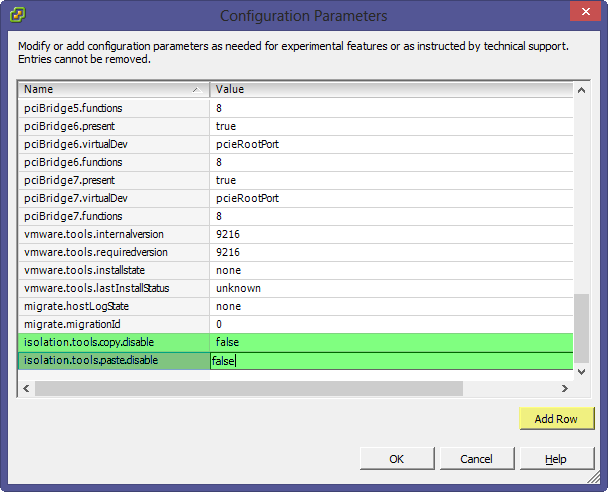Select the migrate.migrationId row name

click(x=114, y=324)
